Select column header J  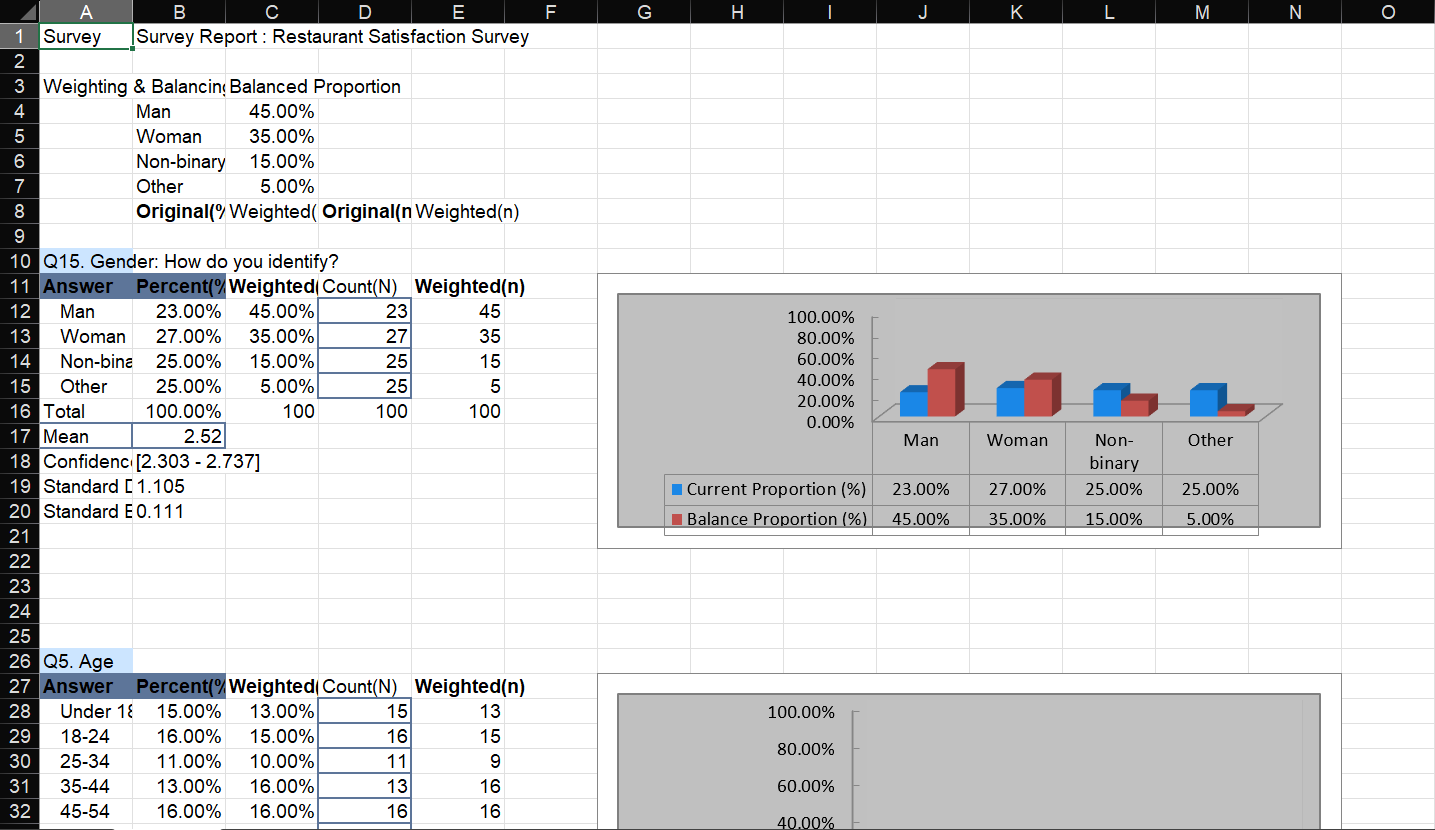pos(922,11)
